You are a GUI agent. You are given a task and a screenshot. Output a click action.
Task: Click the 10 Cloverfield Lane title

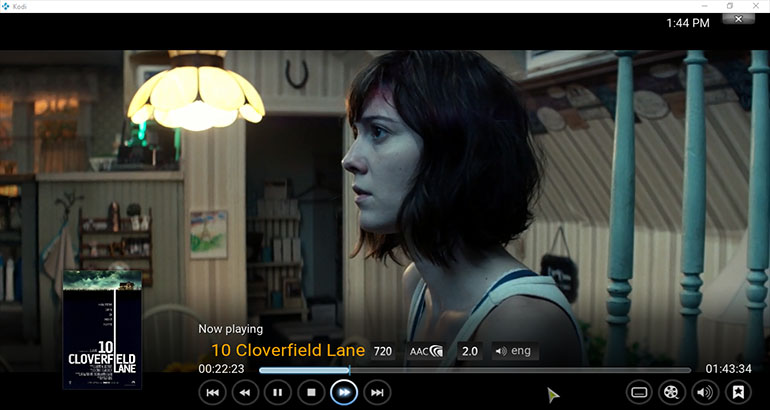288,351
